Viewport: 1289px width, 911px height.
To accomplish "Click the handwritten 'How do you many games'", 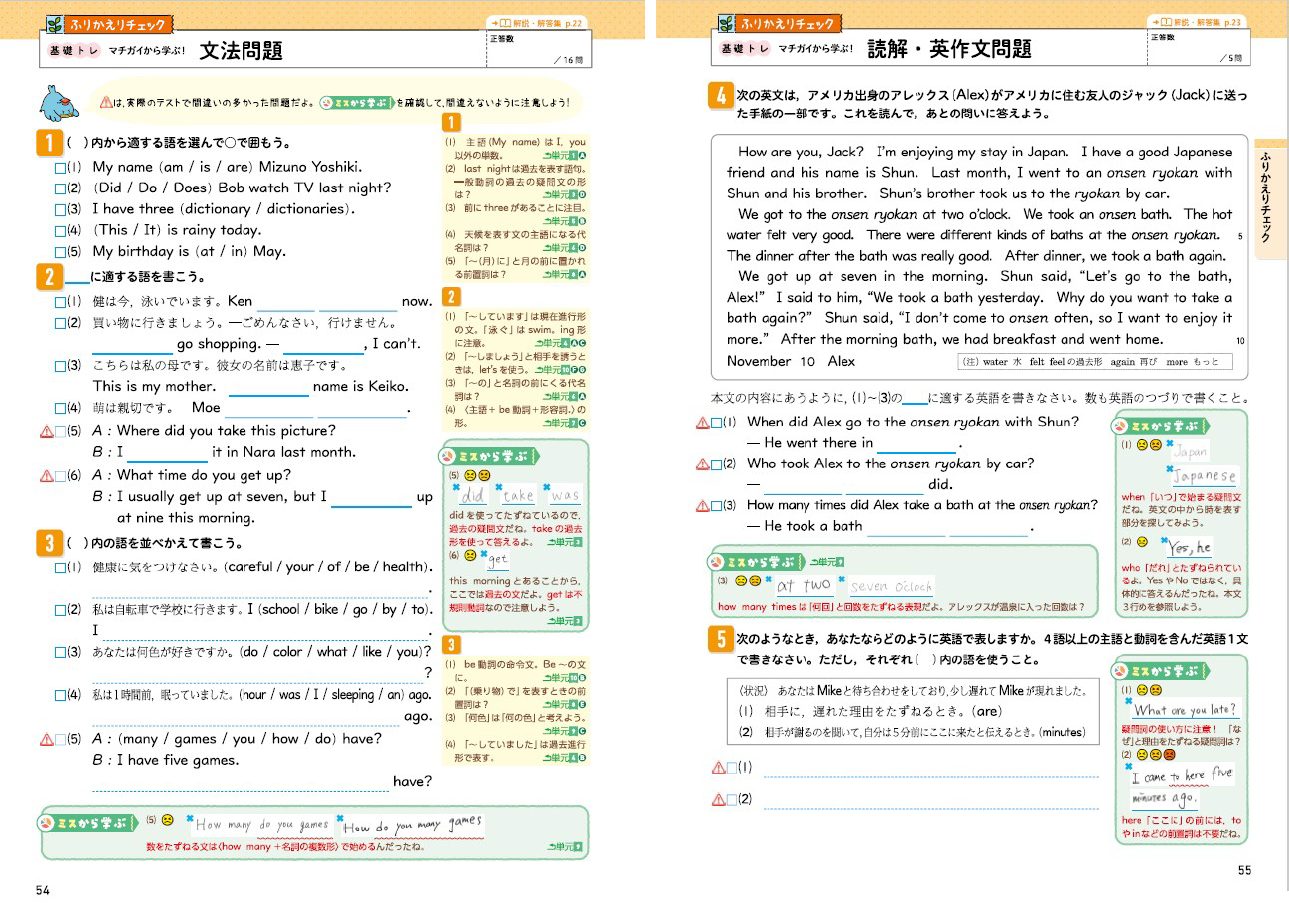I will point(414,825).
